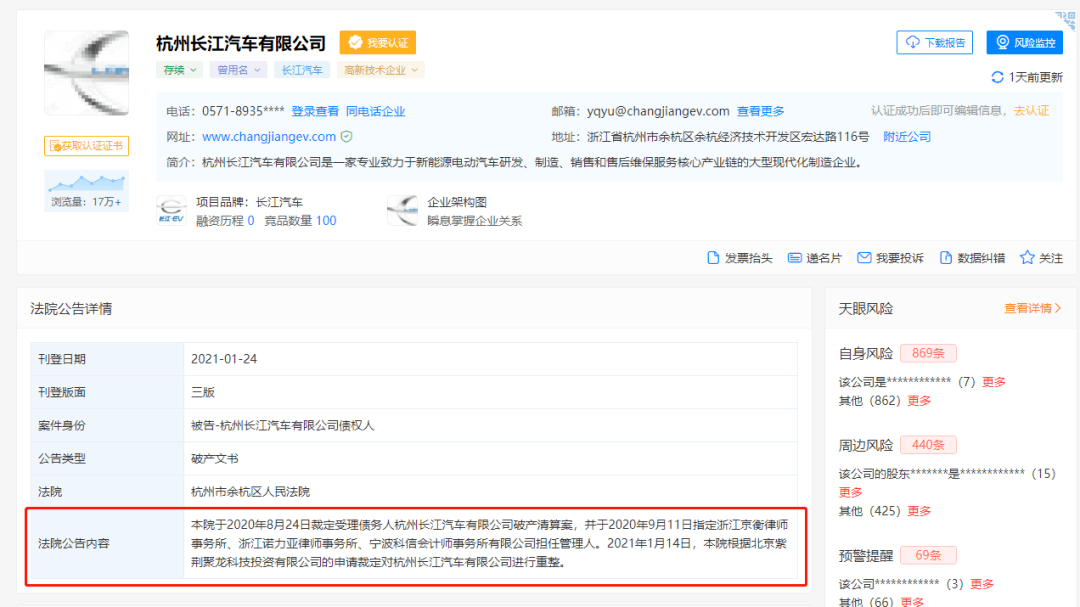The height and width of the screenshot is (607, 1080).
Task: Click the 长江EV project brand logo
Action: [x=171, y=210]
